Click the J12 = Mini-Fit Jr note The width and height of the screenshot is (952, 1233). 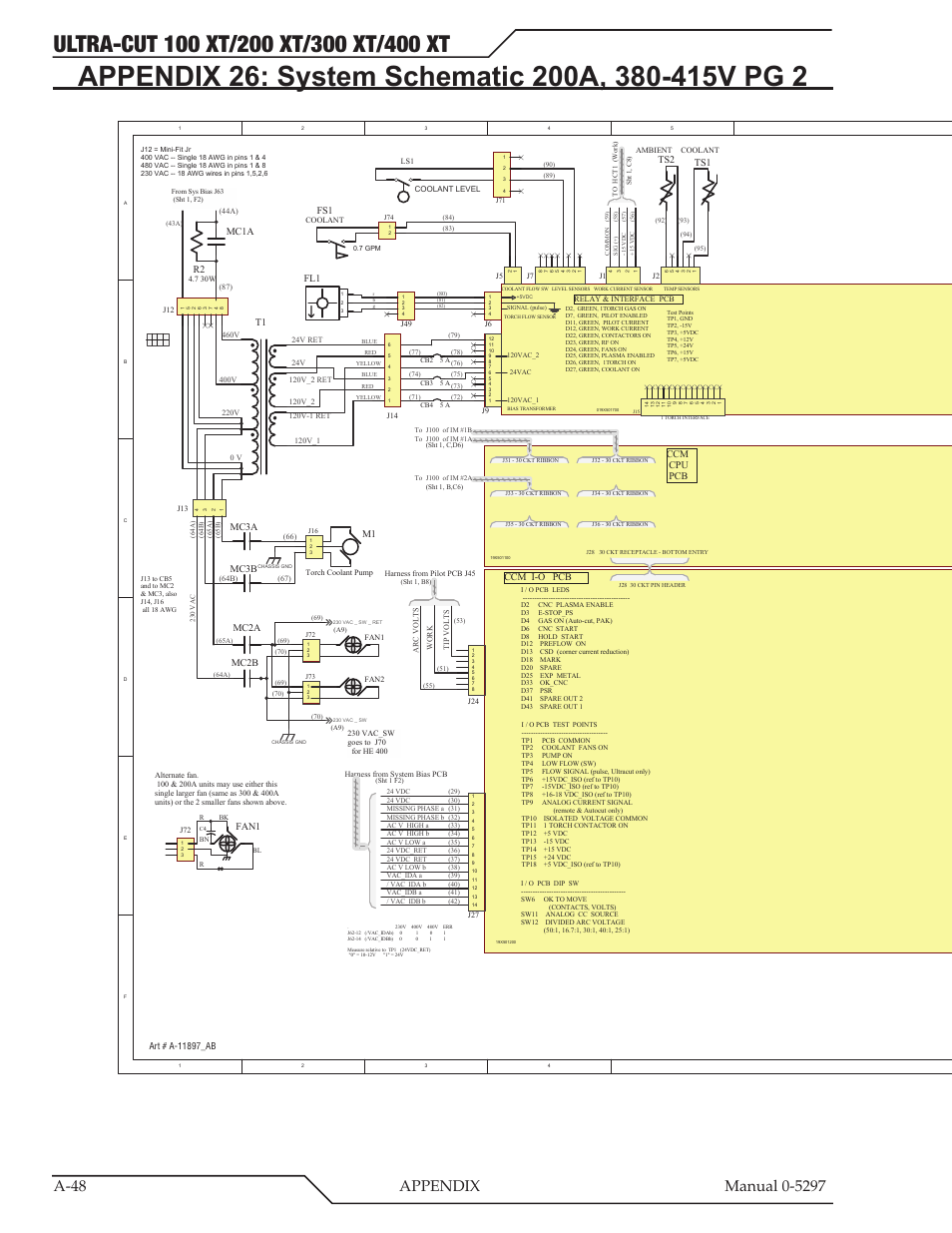[204, 162]
